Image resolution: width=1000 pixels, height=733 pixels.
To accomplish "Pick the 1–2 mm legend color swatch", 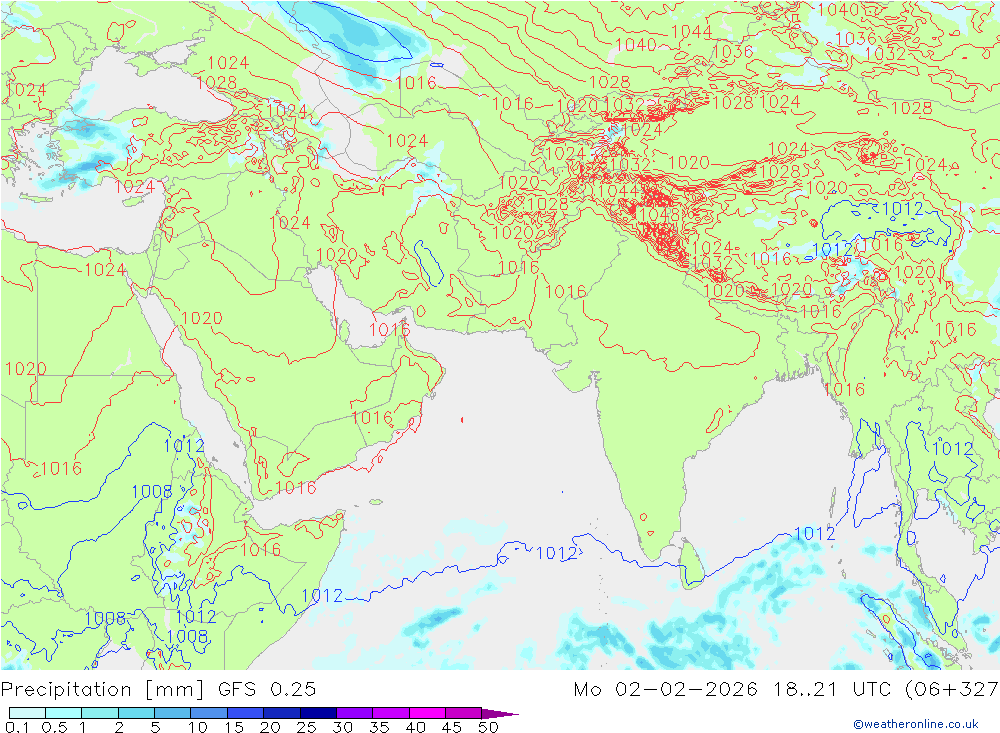I will (100, 713).
